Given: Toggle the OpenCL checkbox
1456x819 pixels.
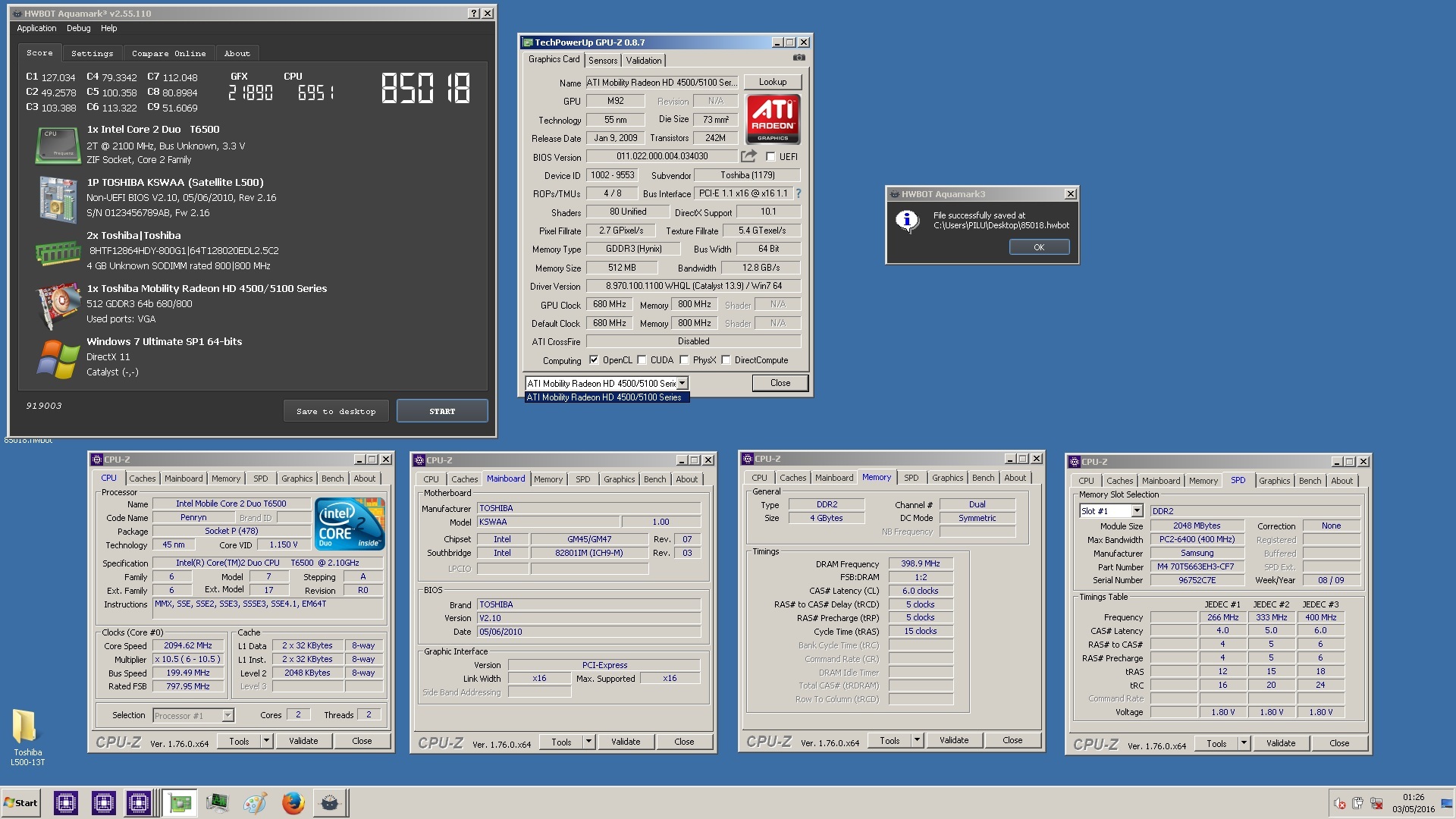Looking at the screenshot, I should pyautogui.click(x=594, y=360).
